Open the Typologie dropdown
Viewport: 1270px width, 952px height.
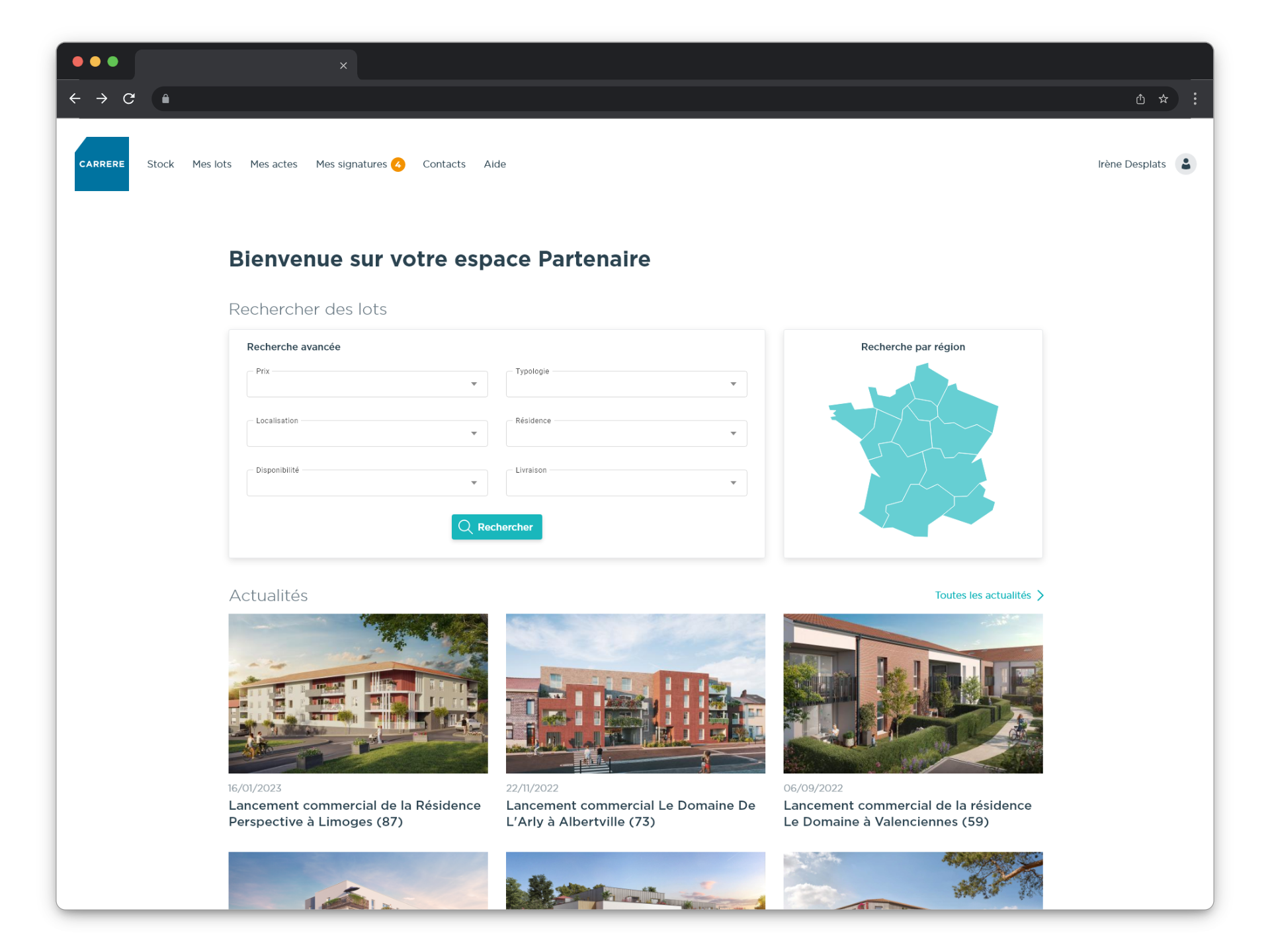coord(626,384)
